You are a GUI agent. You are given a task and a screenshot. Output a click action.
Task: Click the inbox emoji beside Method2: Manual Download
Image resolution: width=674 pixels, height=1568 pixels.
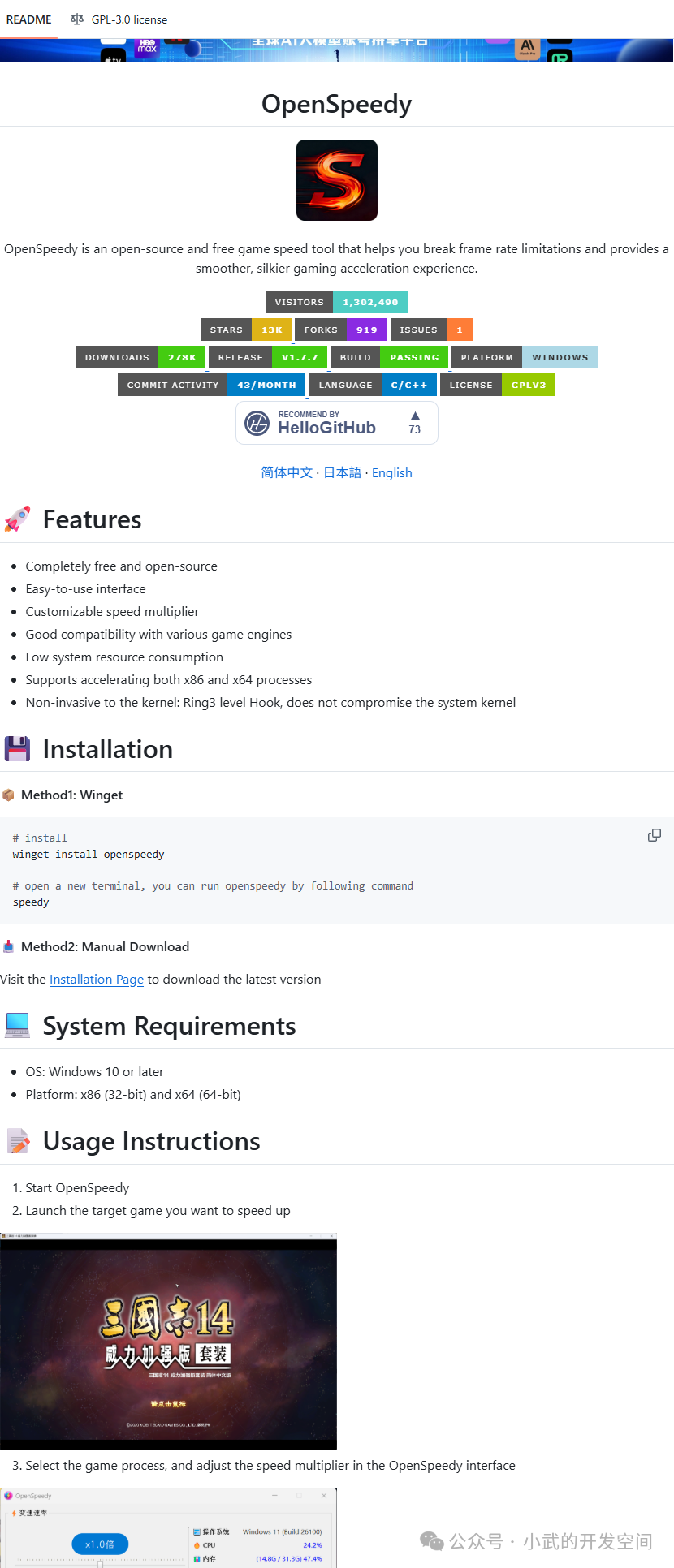coord(8,946)
